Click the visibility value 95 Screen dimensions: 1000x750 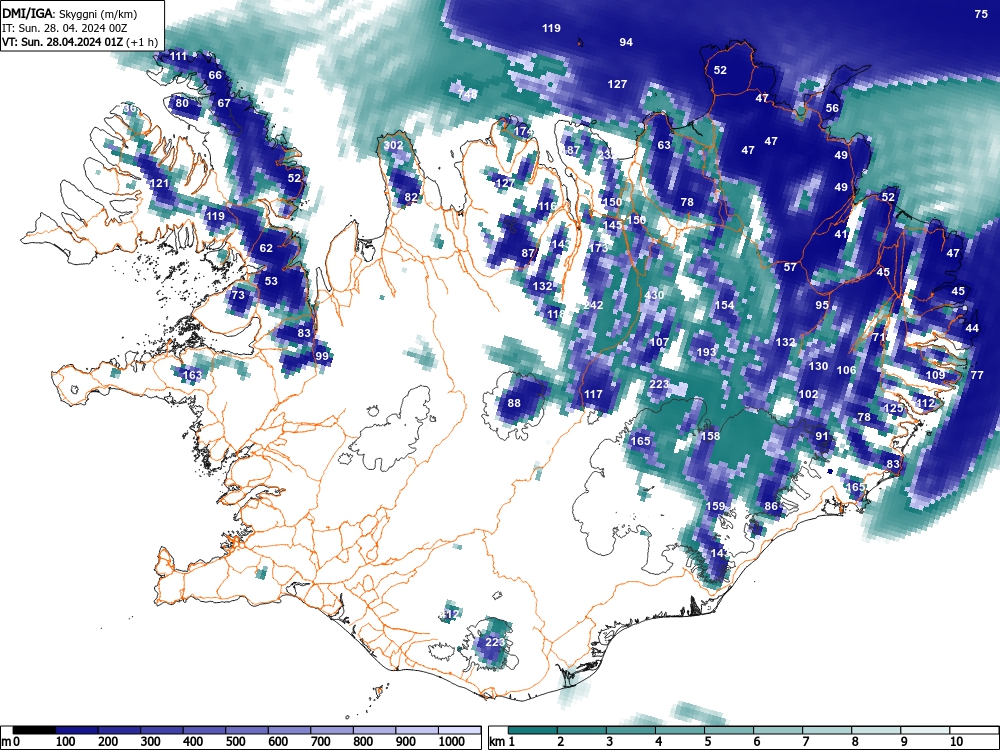click(822, 305)
